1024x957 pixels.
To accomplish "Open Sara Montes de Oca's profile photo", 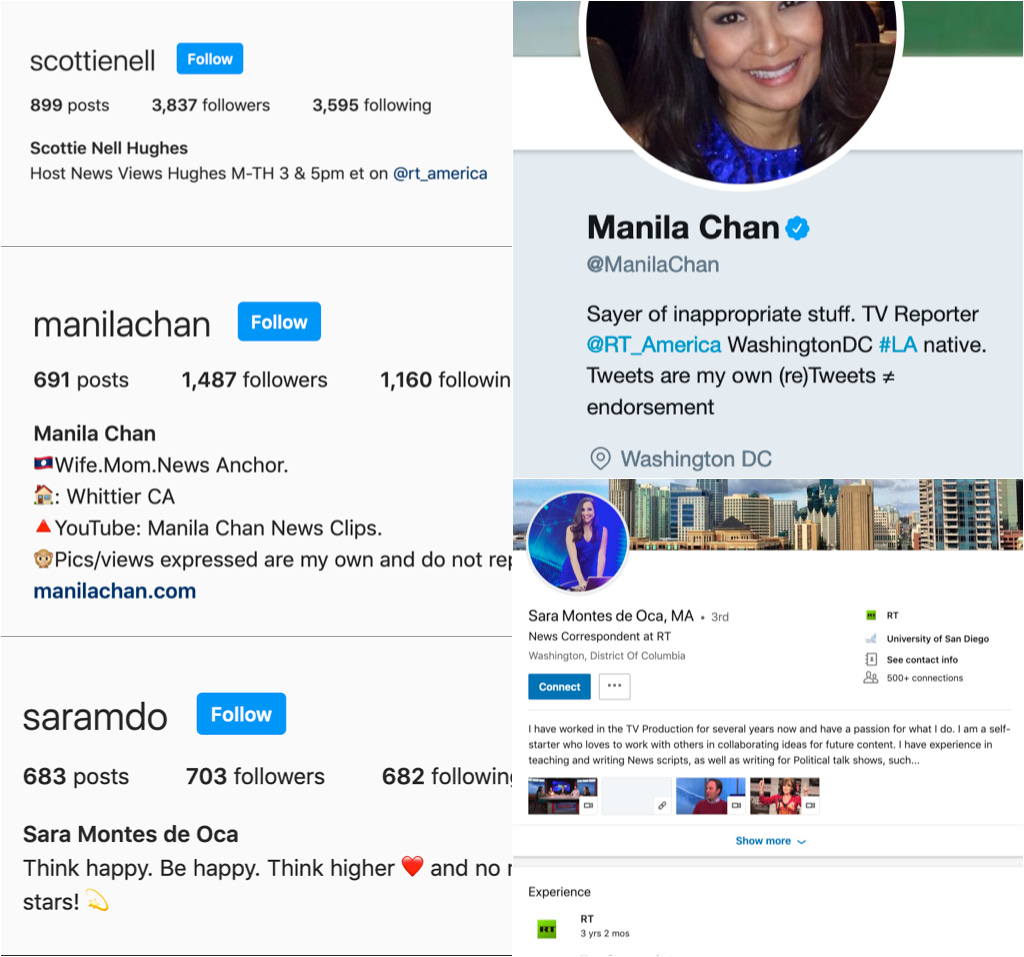I will tap(578, 542).
